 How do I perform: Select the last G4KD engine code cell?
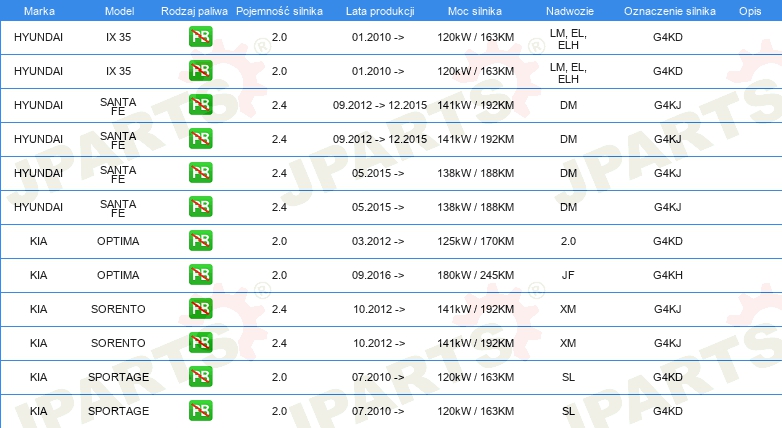(x=668, y=411)
